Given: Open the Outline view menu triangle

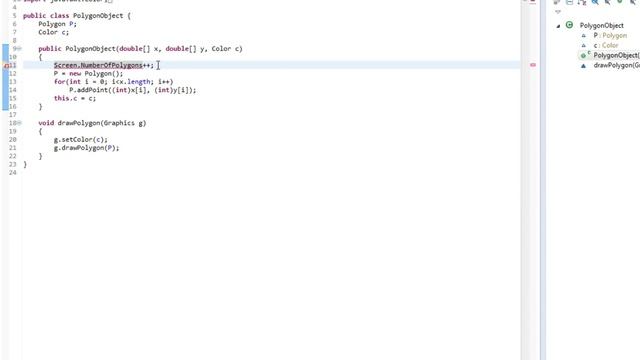Looking at the screenshot, I should (558, 12).
